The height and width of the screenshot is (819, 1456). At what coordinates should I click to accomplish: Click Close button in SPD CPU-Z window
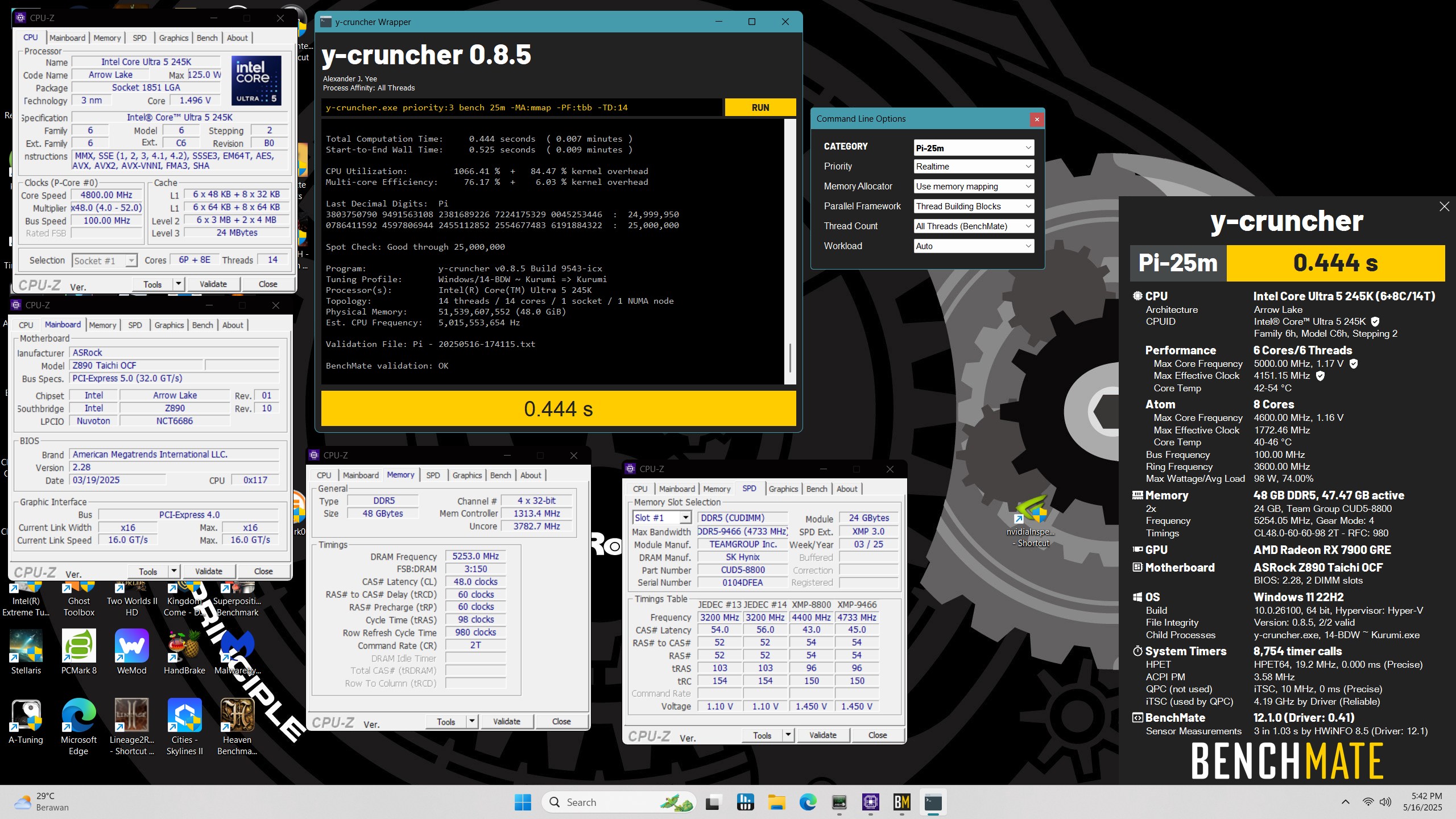coord(878,735)
